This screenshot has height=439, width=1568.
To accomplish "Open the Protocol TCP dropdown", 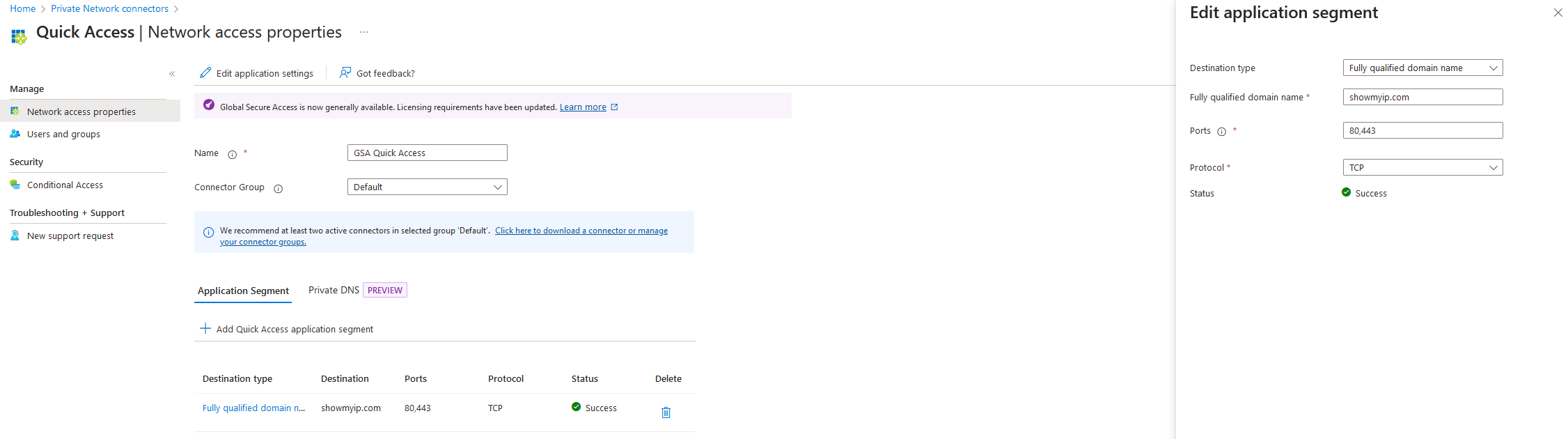I will coord(1422,167).
